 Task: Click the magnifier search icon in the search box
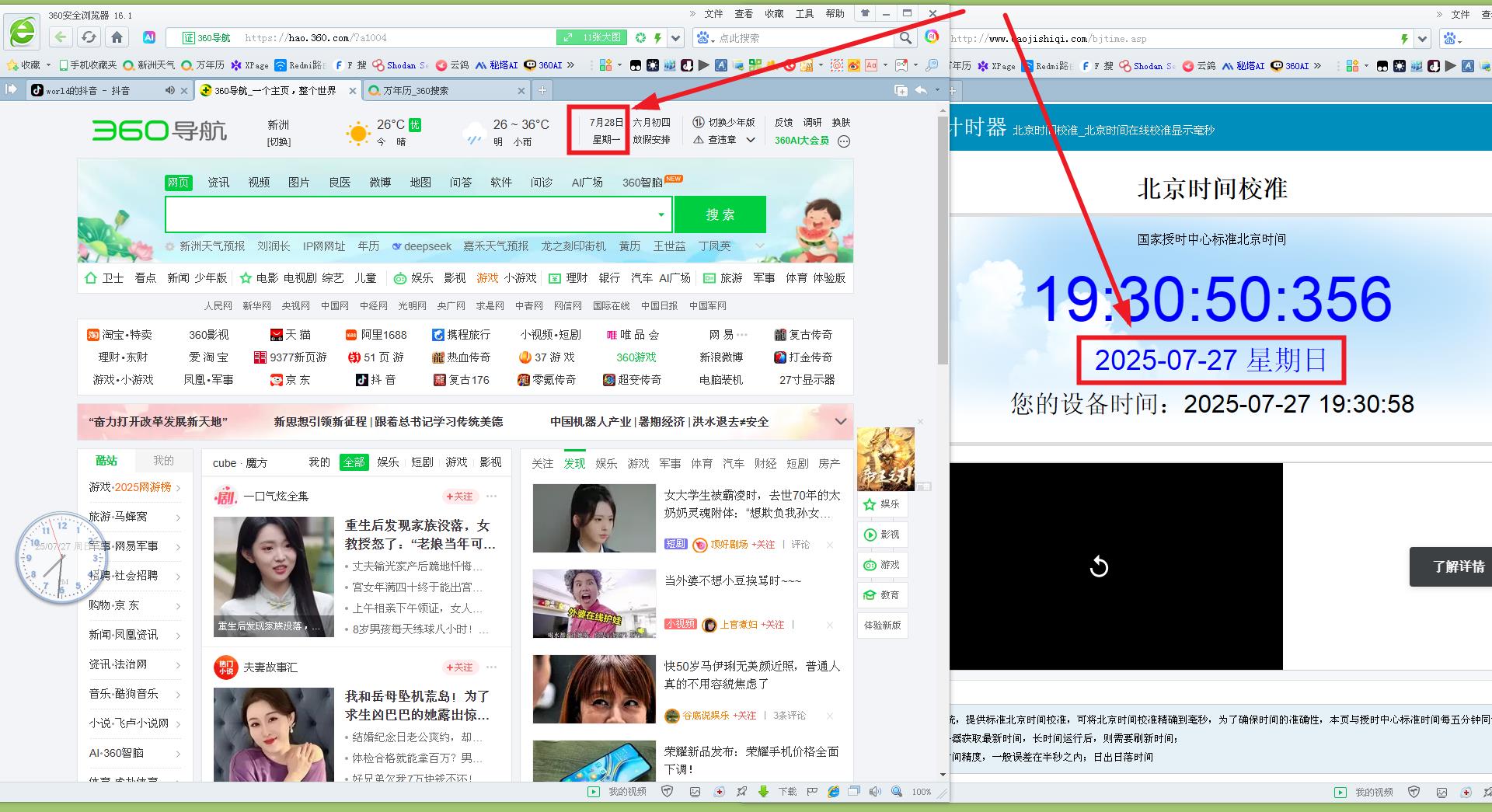905,37
